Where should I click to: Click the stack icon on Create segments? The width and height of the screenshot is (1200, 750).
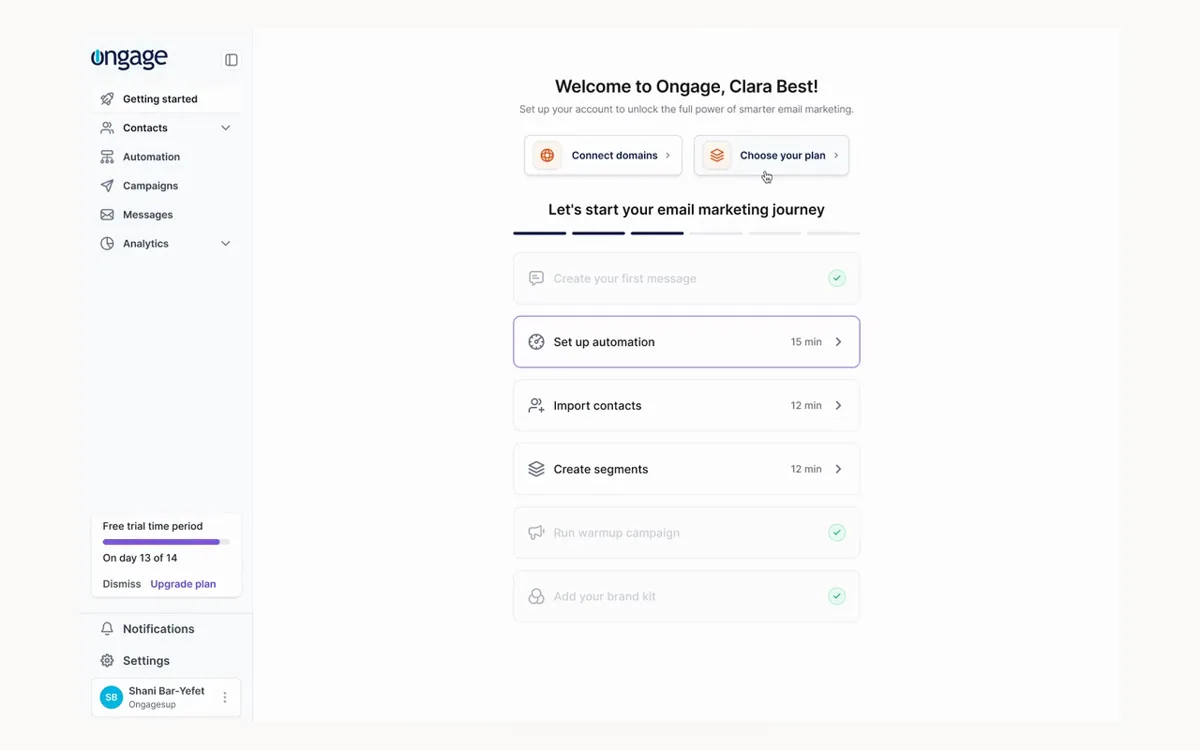point(536,469)
